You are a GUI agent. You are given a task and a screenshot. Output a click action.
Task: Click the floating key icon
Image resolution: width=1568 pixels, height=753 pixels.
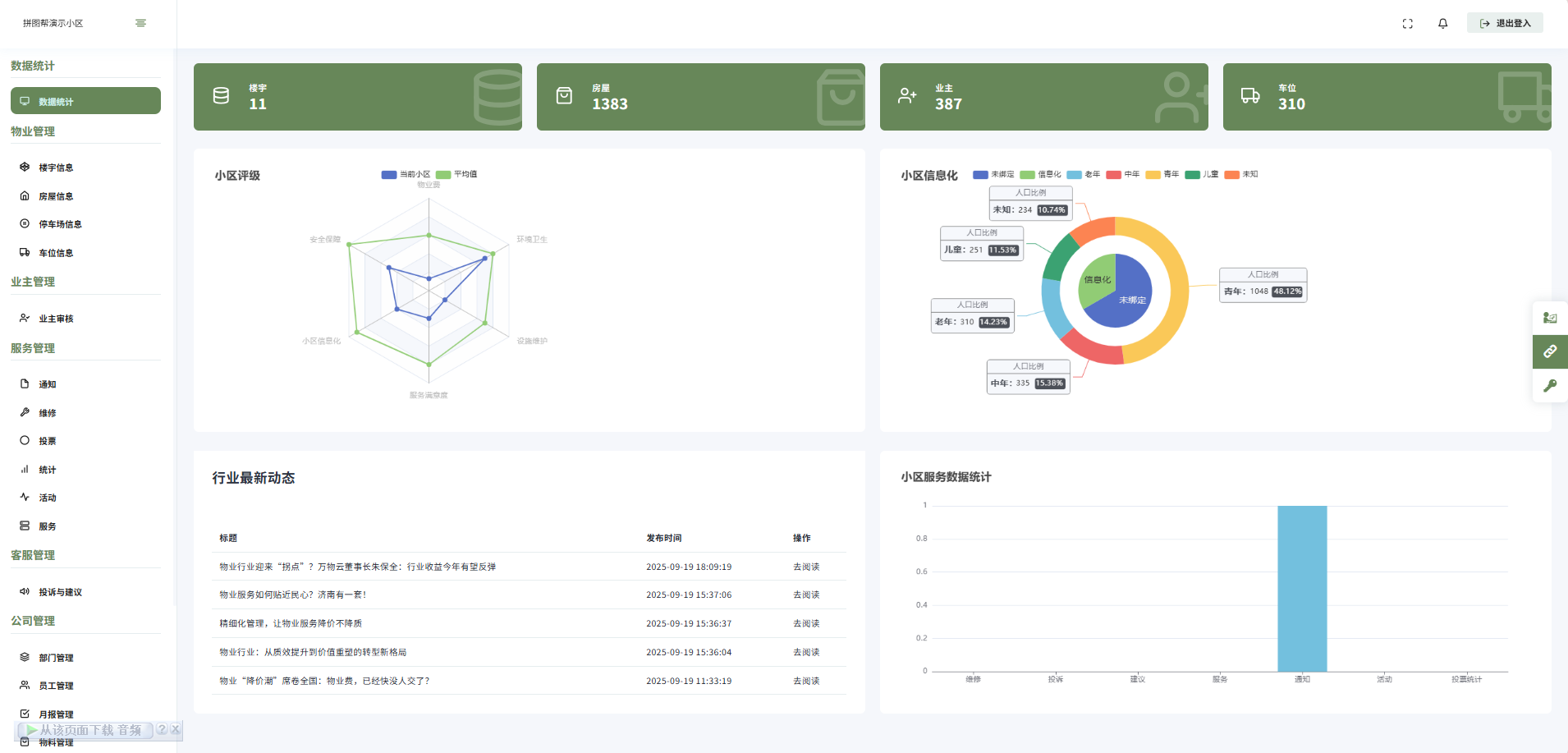coord(1550,386)
